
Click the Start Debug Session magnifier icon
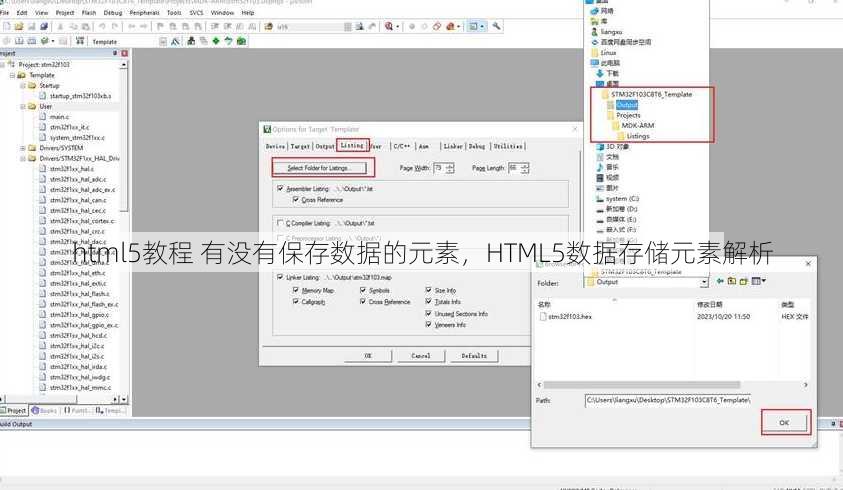pyautogui.click(x=388, y=26)
